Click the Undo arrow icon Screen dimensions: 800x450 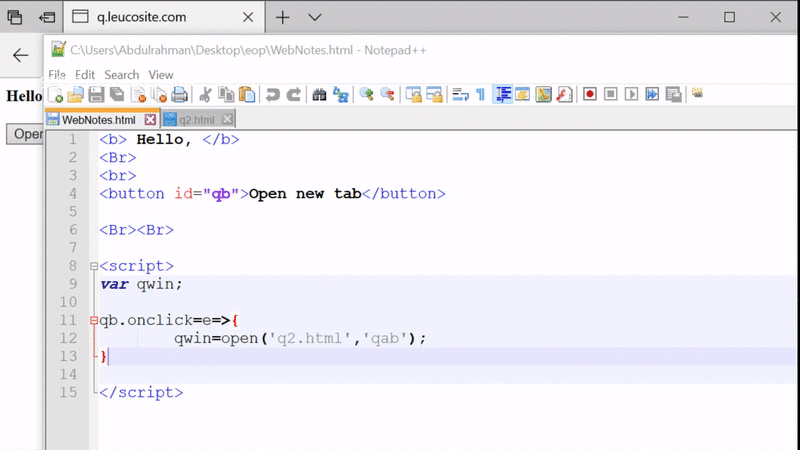(272, 95)
